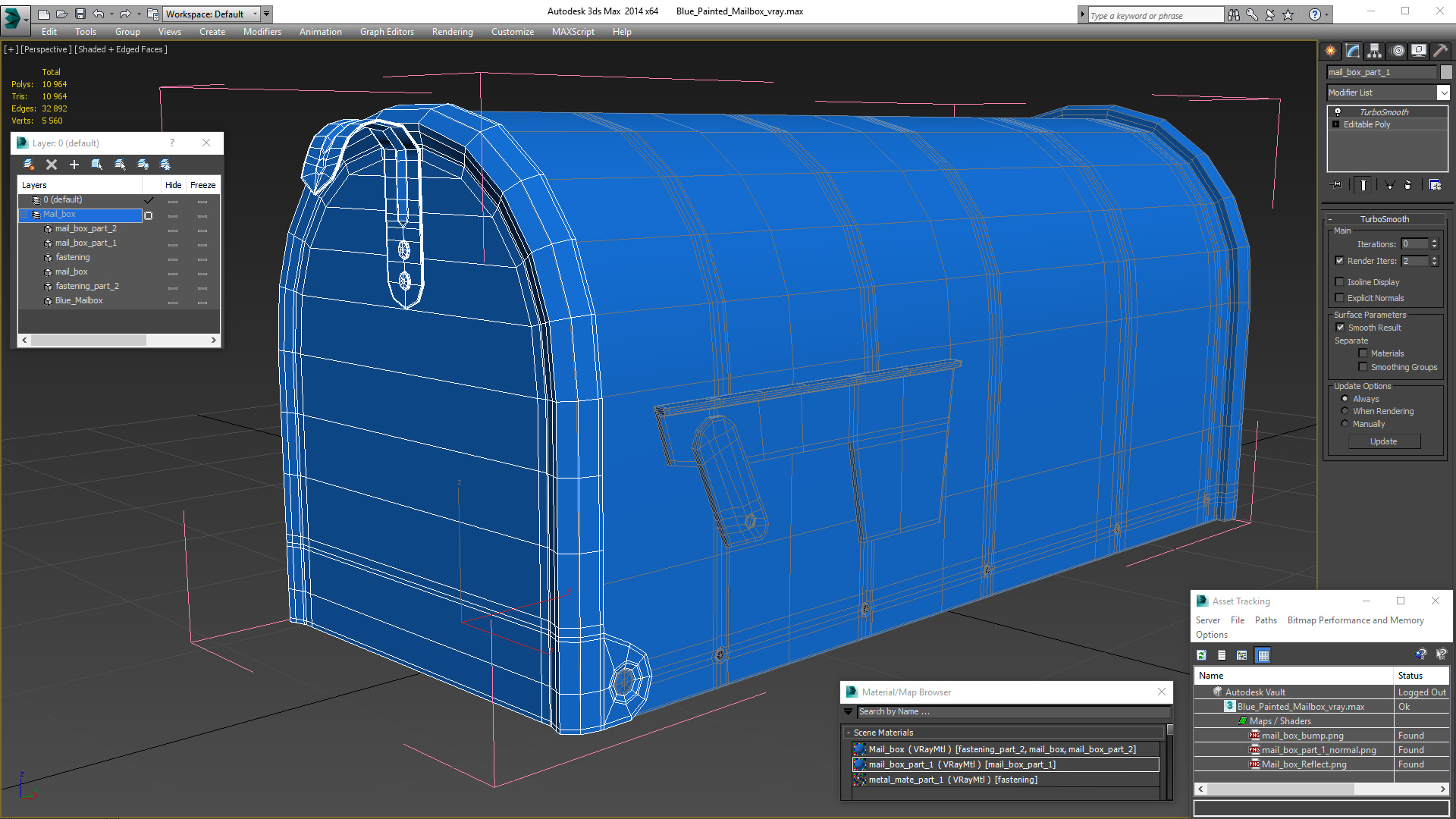Open the Create command panel tab
Image resolution: width=1456 pixels, height=819 pixels.
[1331, 51]
